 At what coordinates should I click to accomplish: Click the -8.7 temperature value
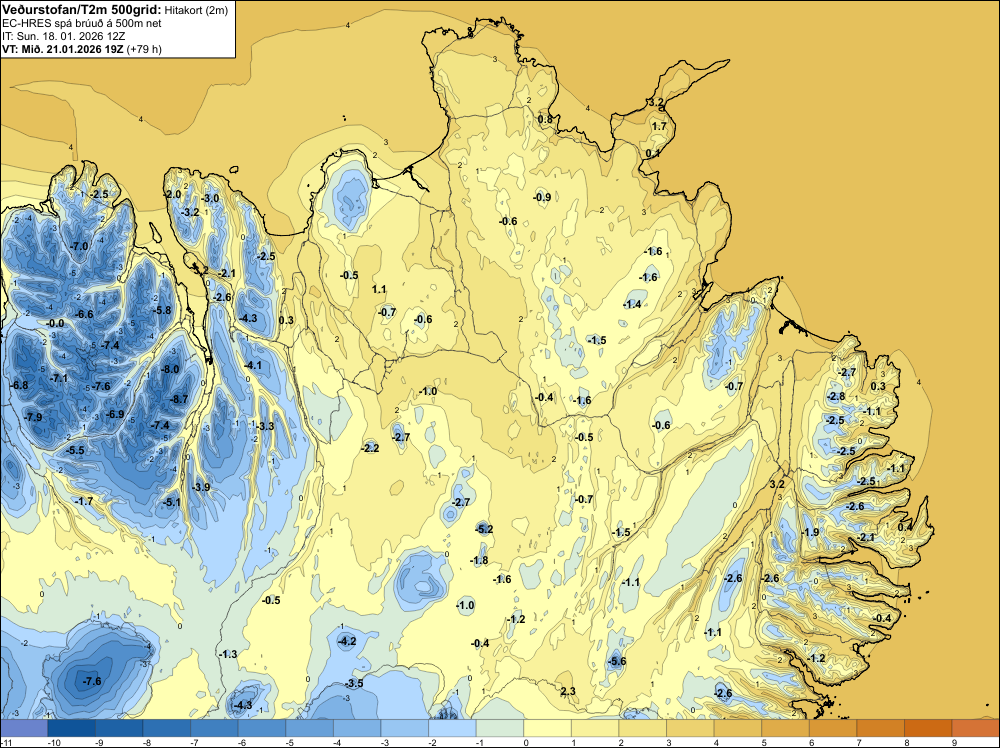pyautogui.click(x=179, y=399)
